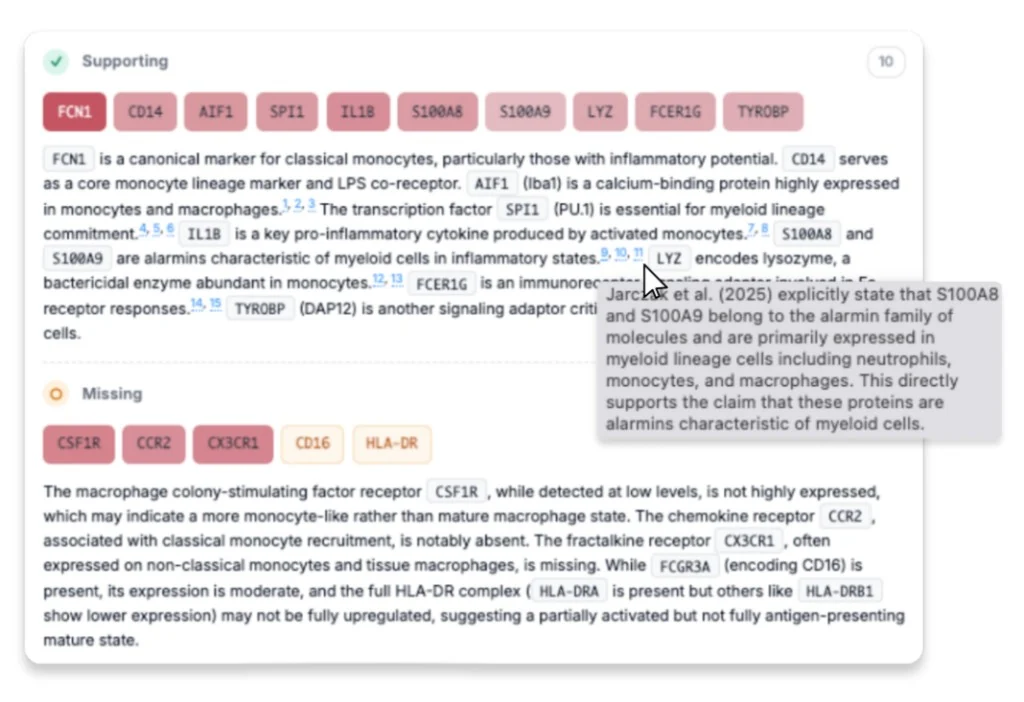Viewport: 1024px width, 702px height.
Task: Toggle the CD14 gene chip
Action: pos(145,111)
